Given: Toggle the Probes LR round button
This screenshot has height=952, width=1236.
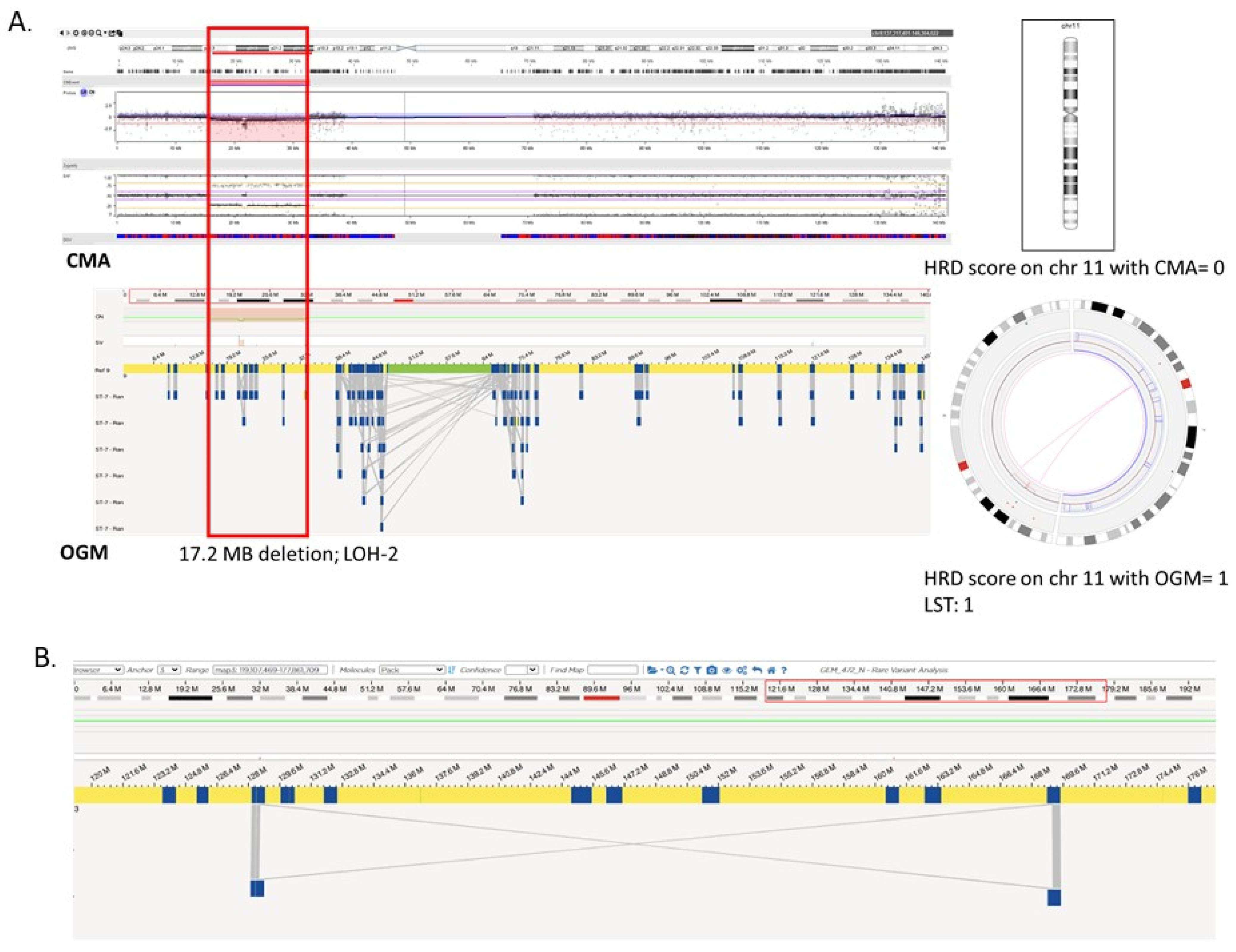Looking at the screenshot, I should 84,92.
